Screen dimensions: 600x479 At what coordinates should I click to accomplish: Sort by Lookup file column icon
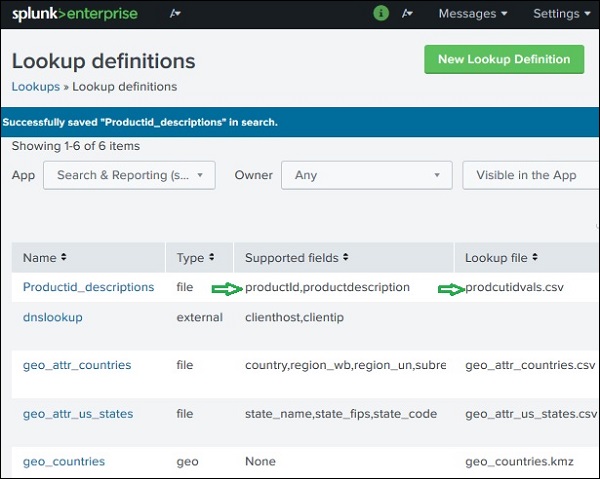point(535,258)
